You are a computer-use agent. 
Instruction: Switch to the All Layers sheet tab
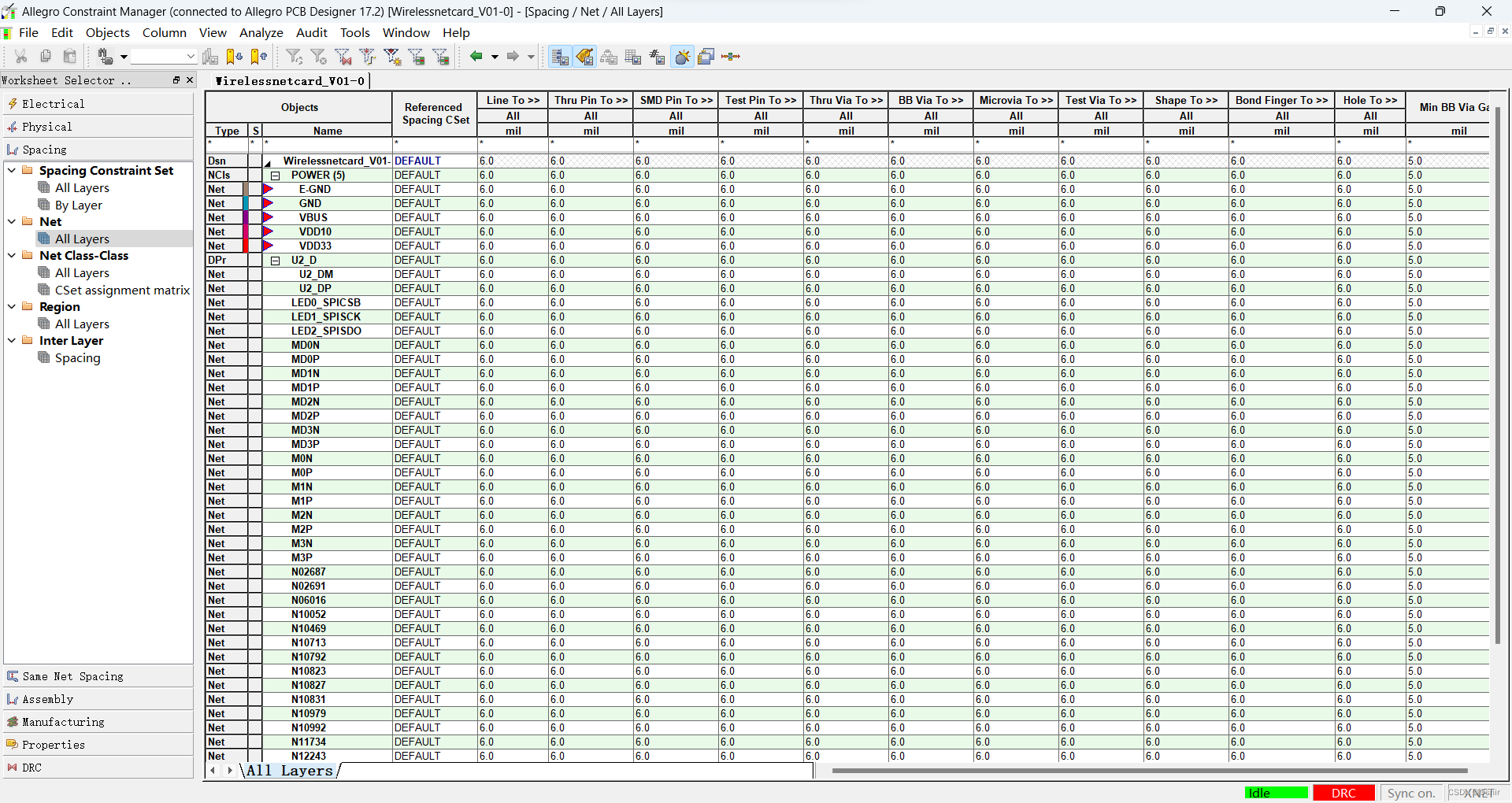pyautogui.click(x=290, y=771)
